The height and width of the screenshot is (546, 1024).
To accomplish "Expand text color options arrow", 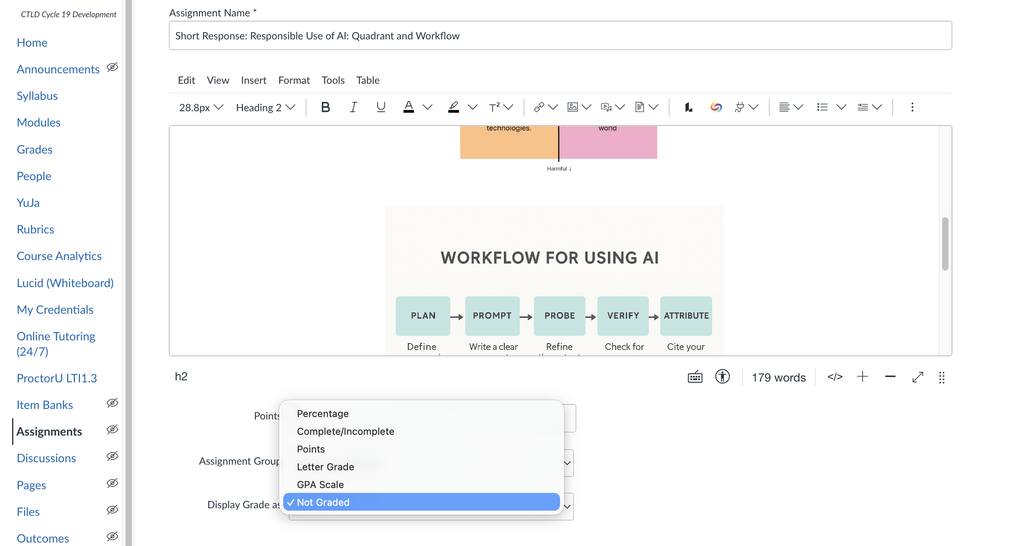I will 427,107.
